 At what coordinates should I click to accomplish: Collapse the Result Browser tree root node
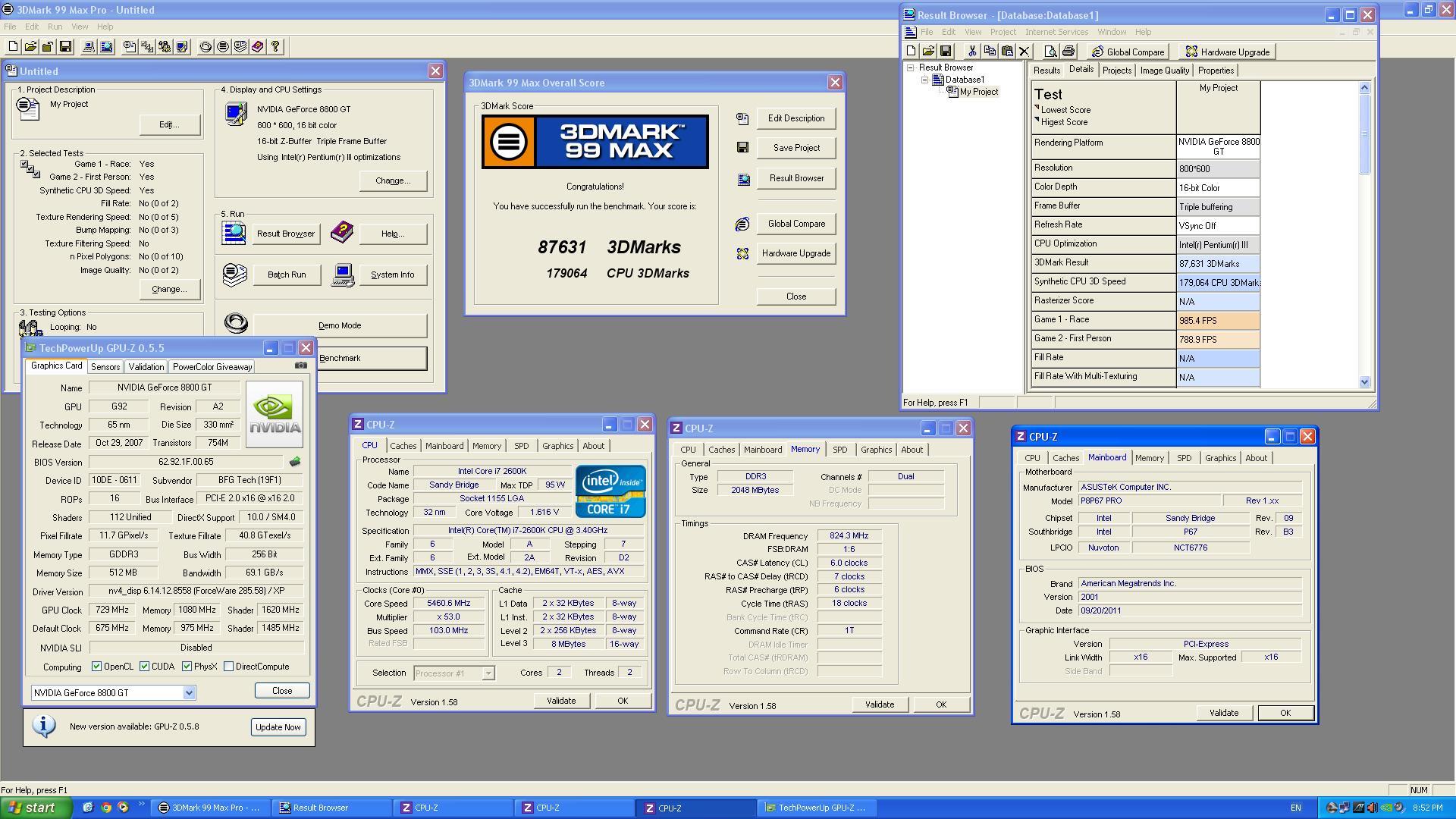click(911, 67)
